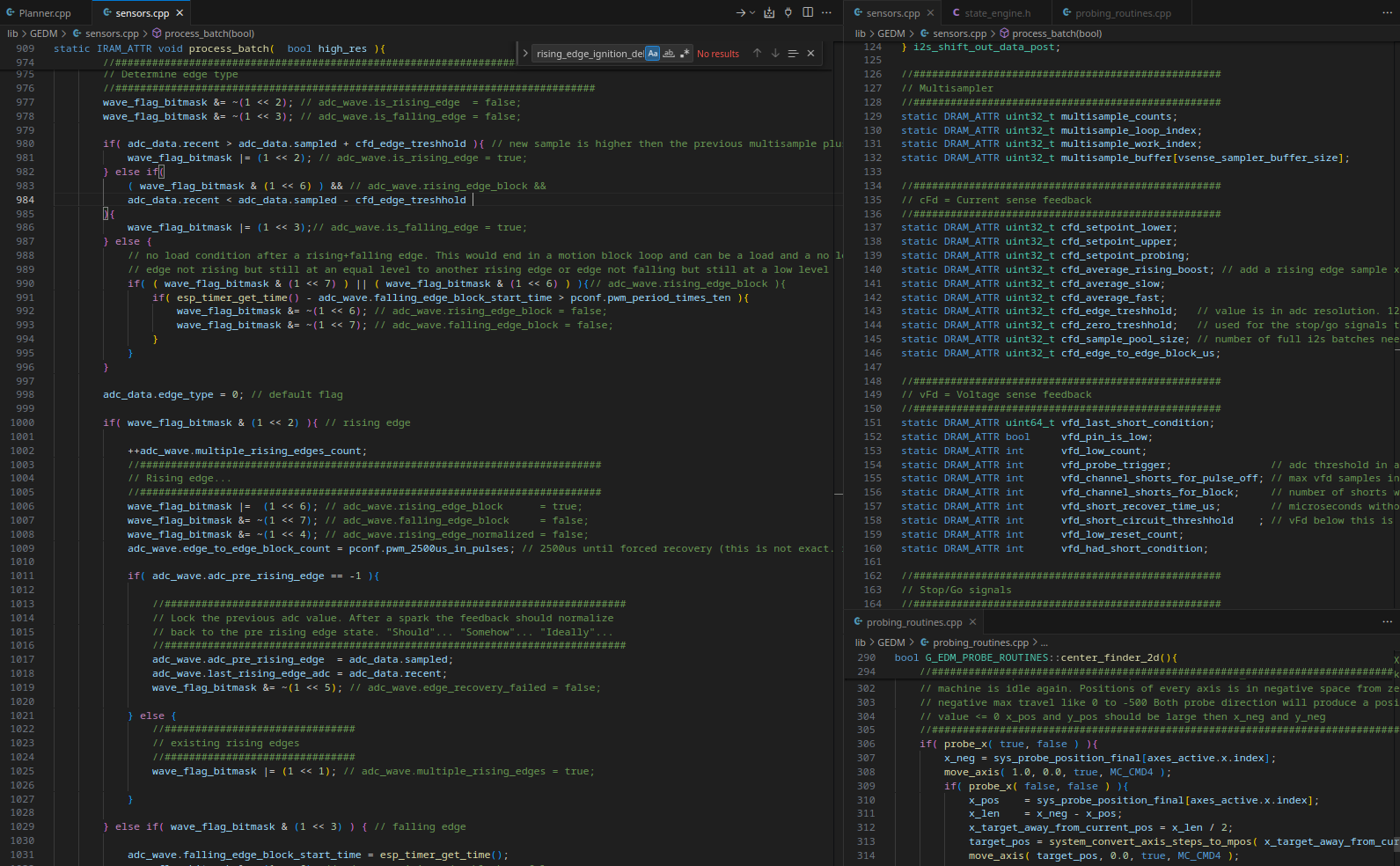Open More Actions menu of left editor group
The width and height of the screenshot is (1400, 866).
click(x=826, y=12)
